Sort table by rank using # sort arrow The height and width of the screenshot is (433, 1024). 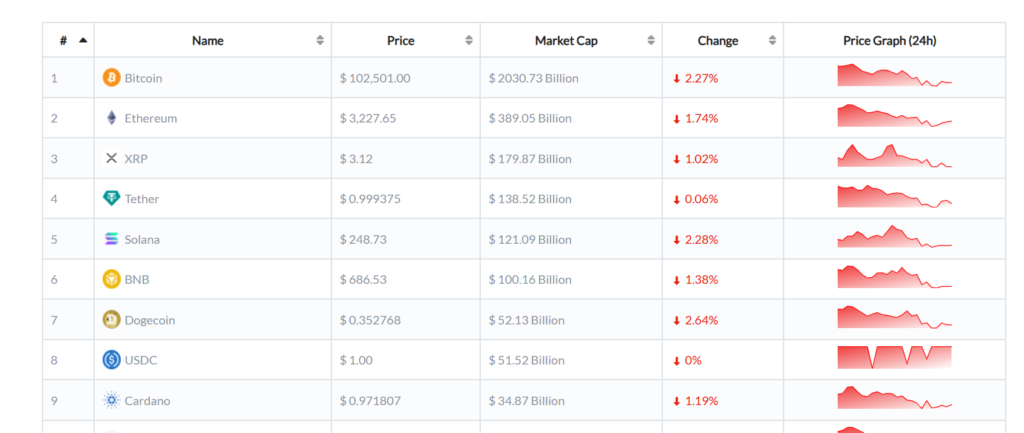83,40
